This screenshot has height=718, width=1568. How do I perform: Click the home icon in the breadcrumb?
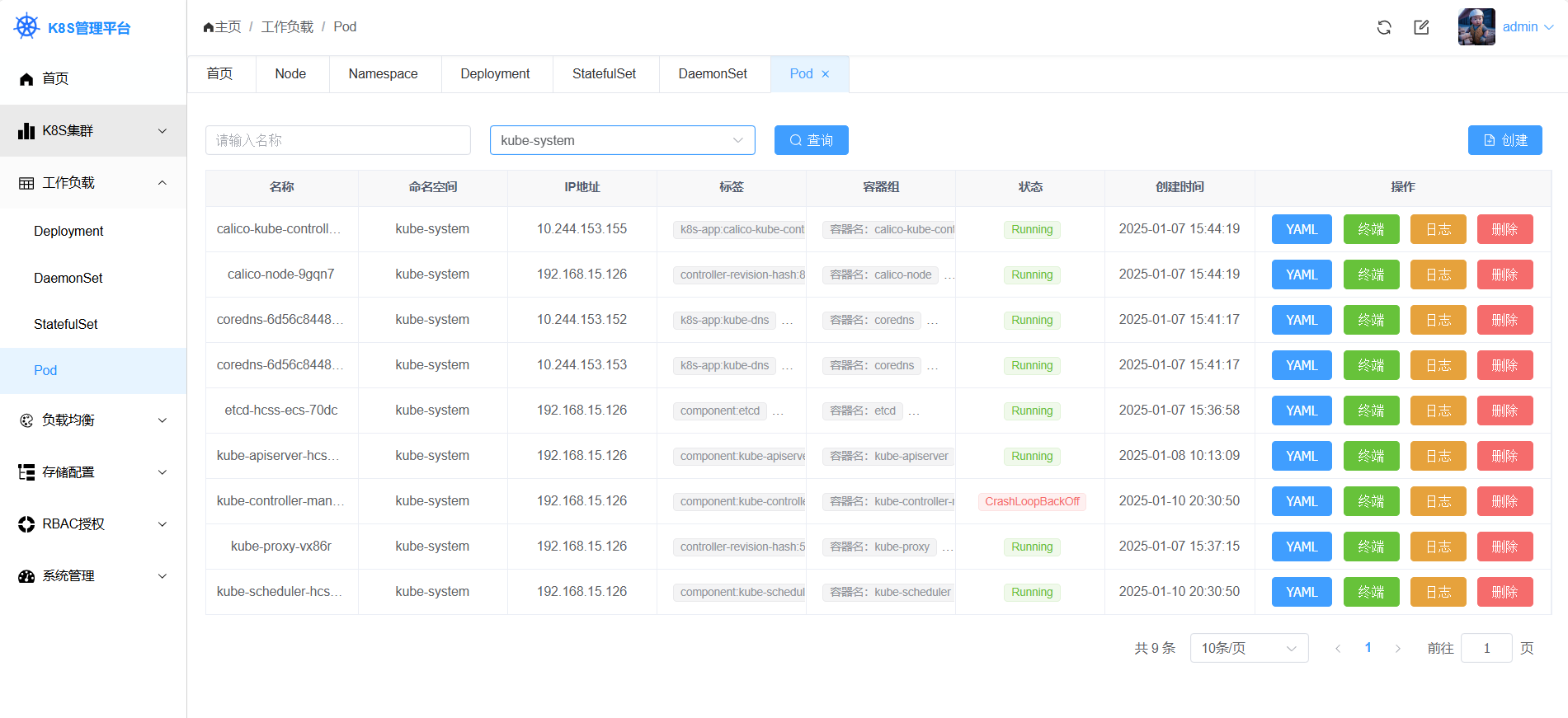[x=209, y=27]
